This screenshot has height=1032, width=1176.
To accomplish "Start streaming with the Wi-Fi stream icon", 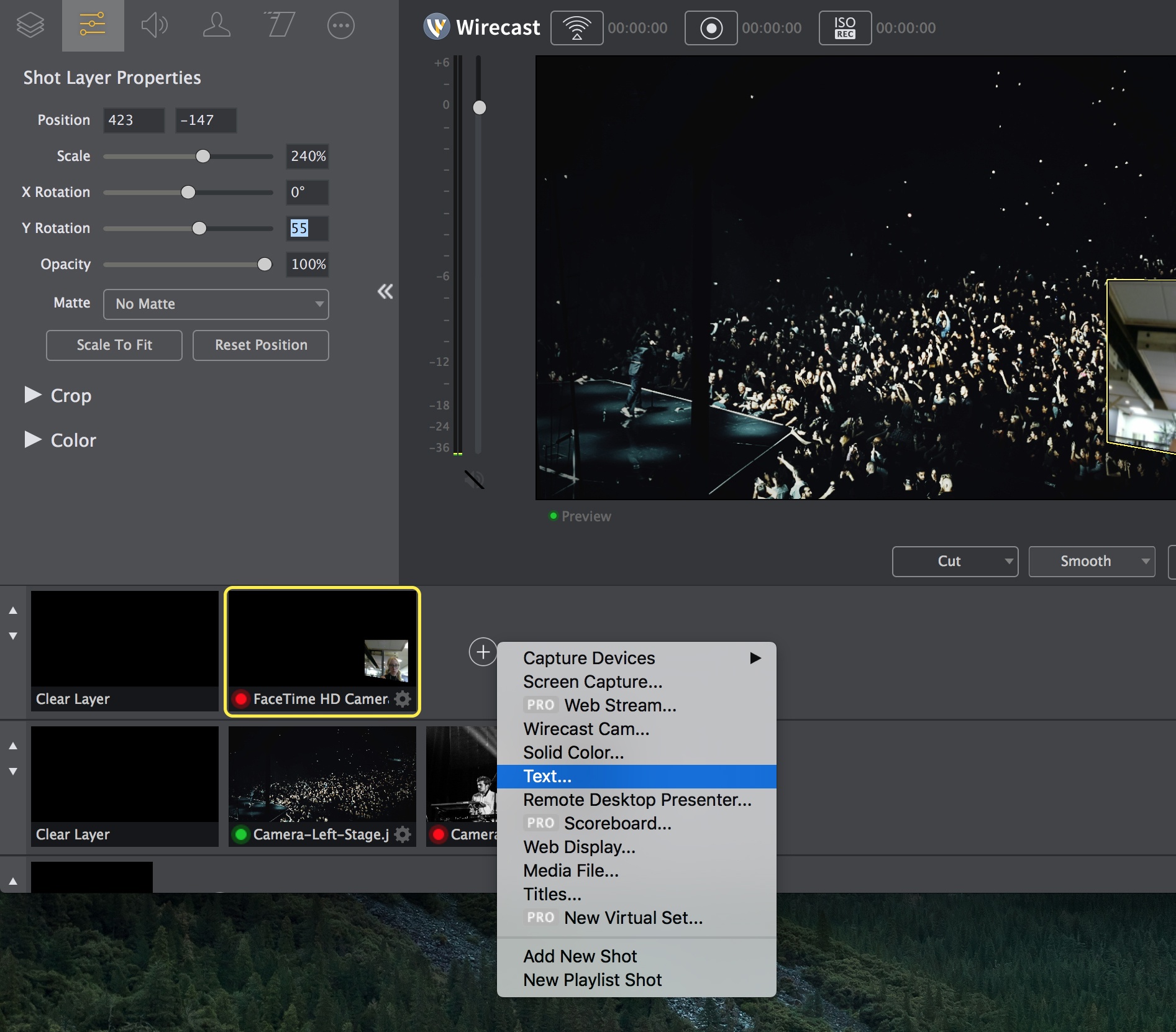I will [577, 27].
